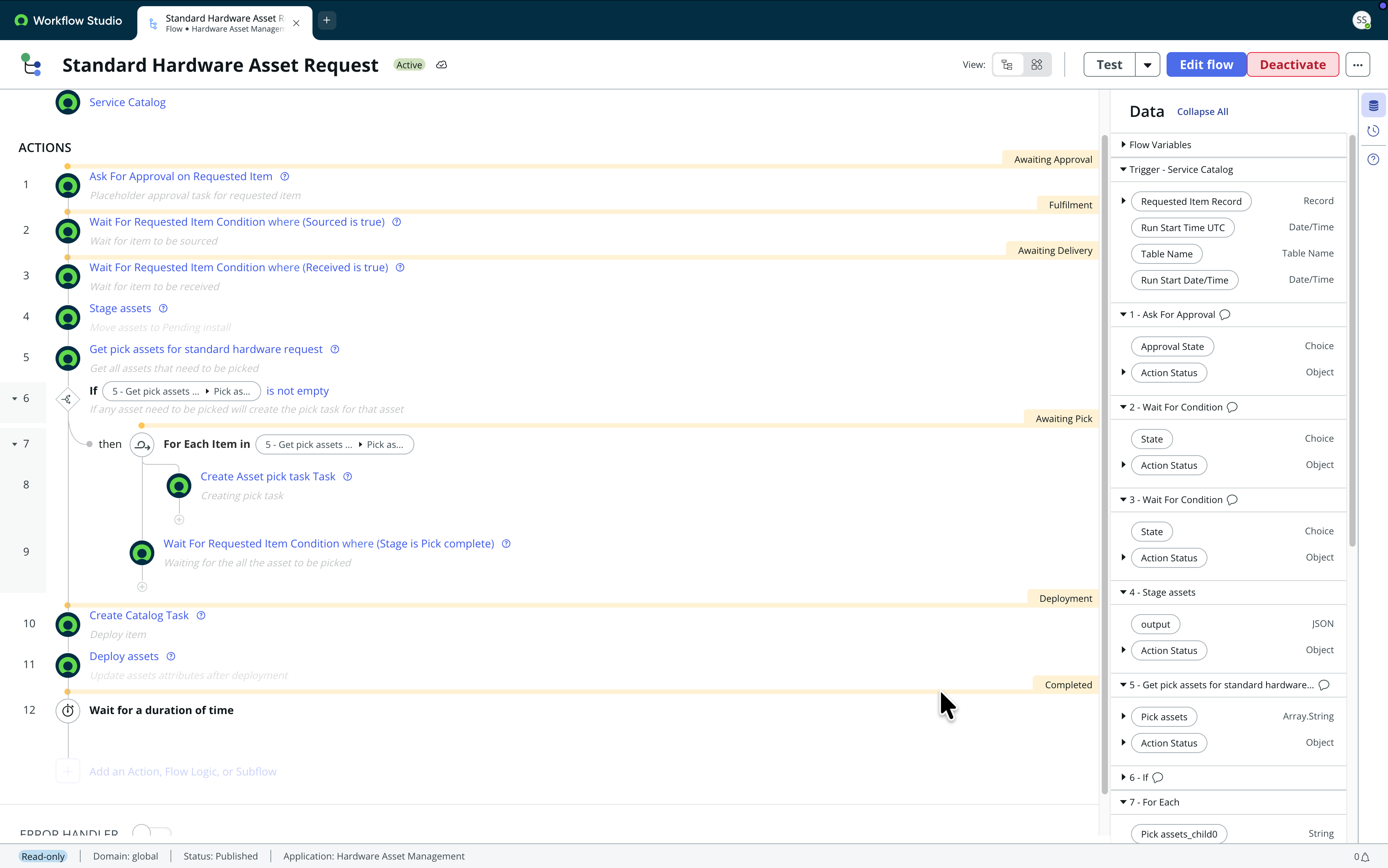Image resolution: width=1388 pixels, height=868 pixels.
Task: Click the flow canvas vertical scrollbar
Action: [x=1104, y=465]
